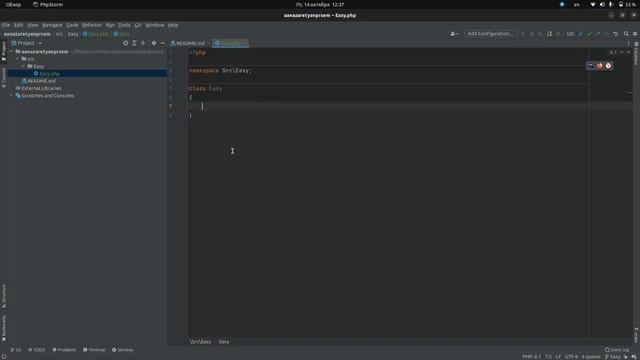
Task: Toggle the Structure tool window button
Action: 4,296
